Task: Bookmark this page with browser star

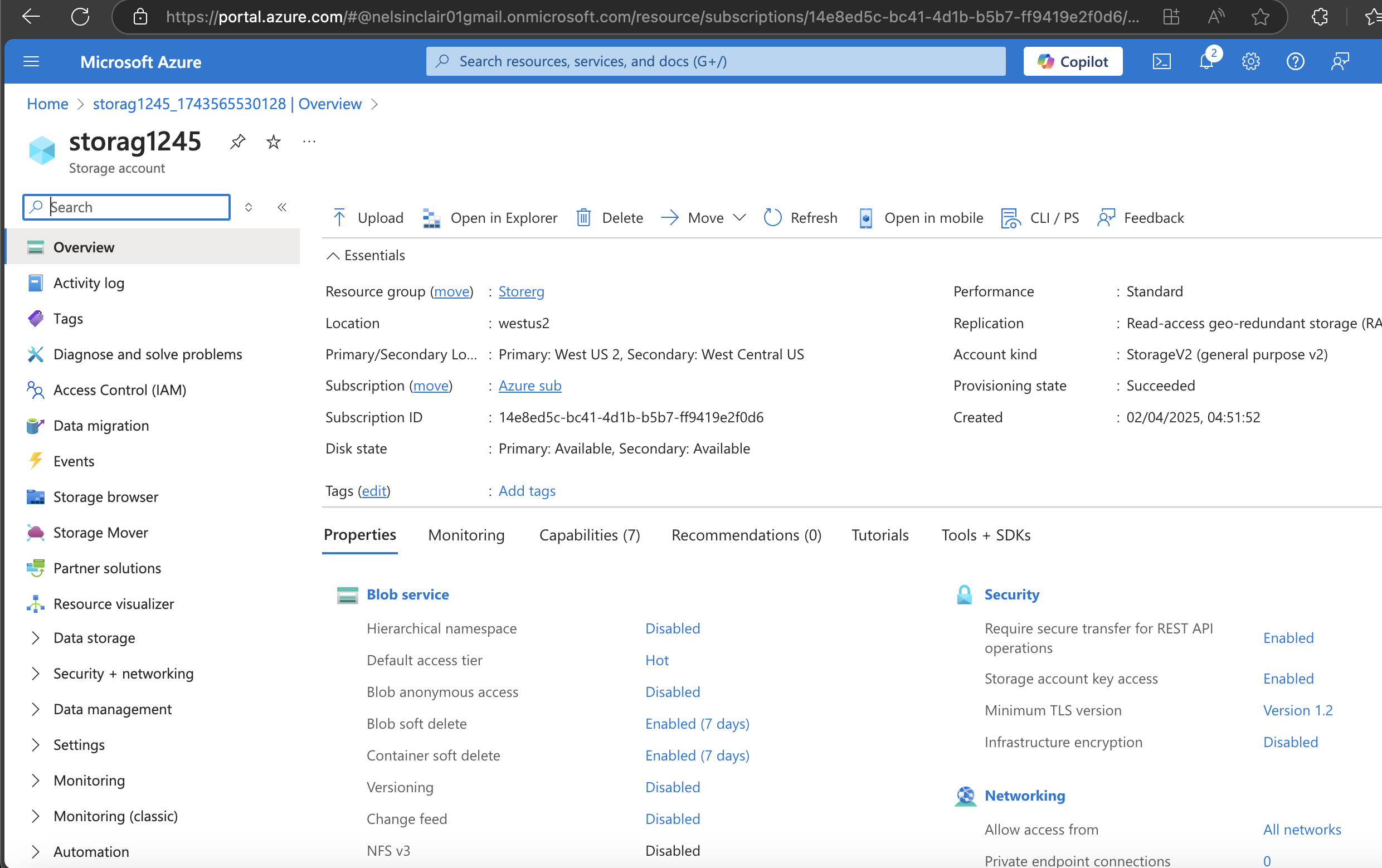Action: tap(1261, 17)
